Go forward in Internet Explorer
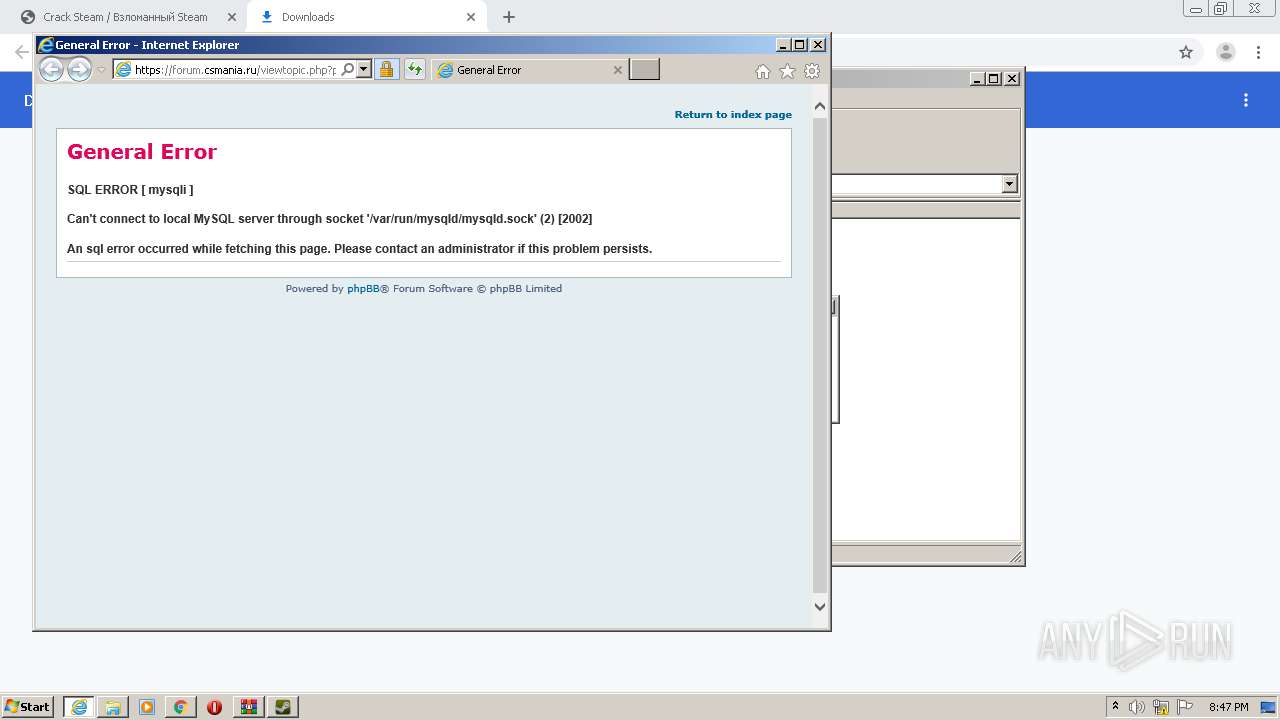This screenshot has height=720, width=1280. [x=79, y=69]
